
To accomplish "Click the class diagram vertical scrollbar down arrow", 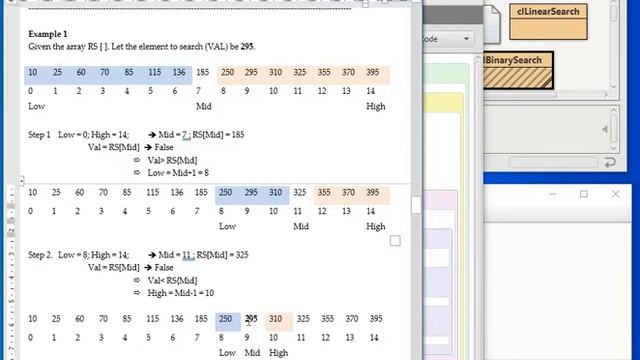I will [x=613, y=87].
